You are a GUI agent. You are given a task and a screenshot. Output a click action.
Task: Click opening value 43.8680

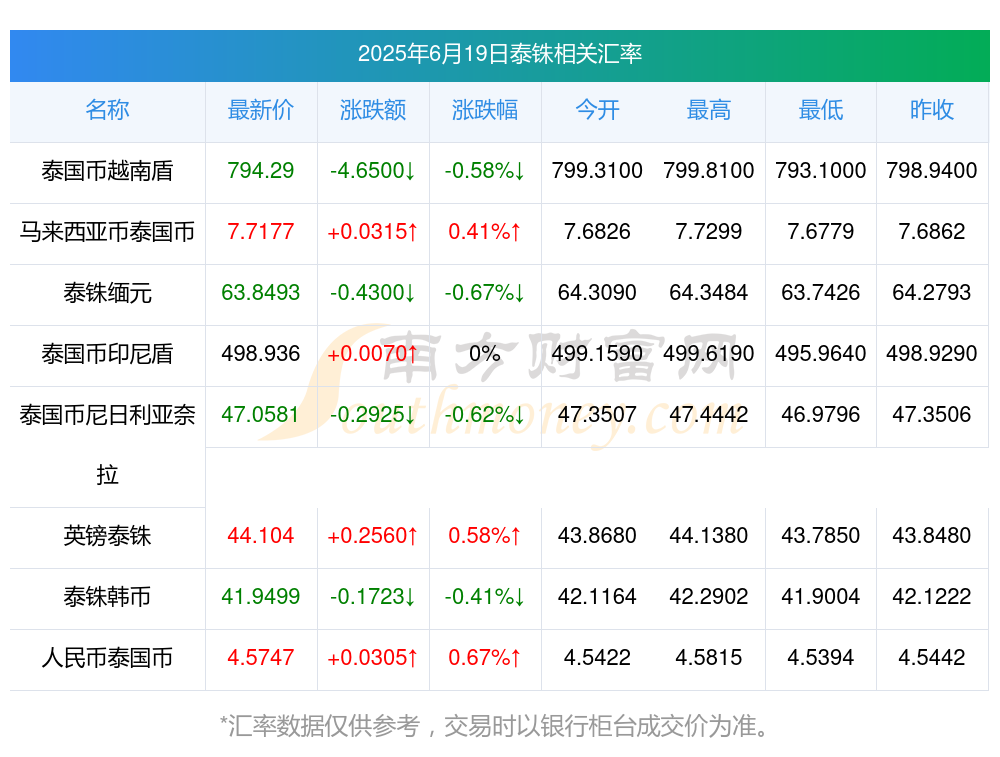(597, 536)
